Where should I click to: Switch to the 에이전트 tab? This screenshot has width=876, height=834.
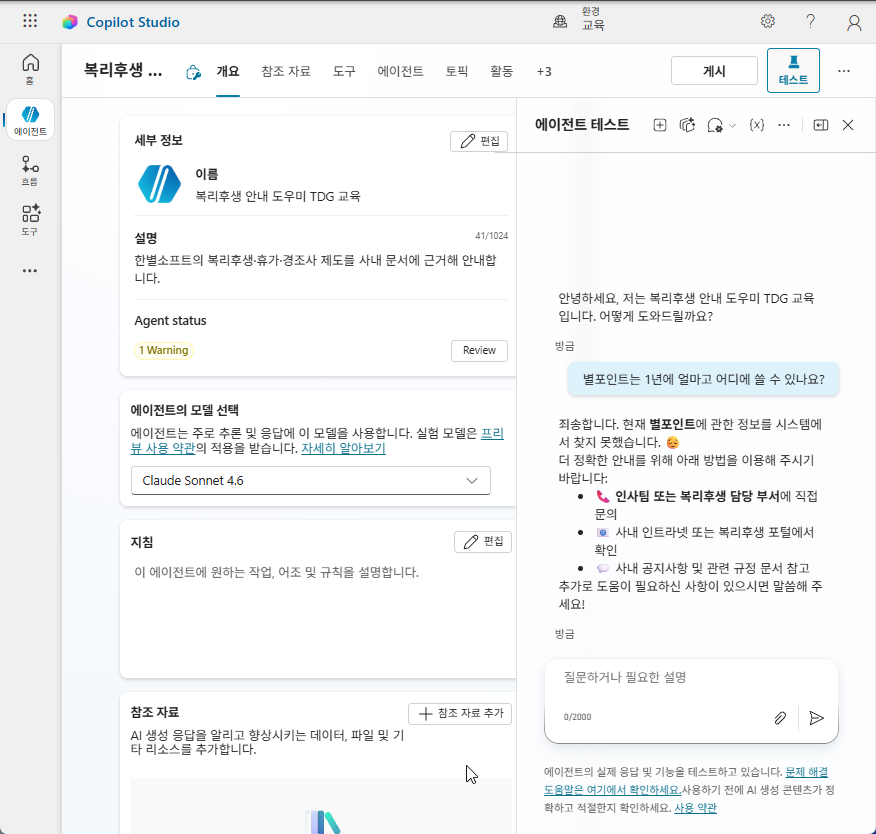[400, 72]
